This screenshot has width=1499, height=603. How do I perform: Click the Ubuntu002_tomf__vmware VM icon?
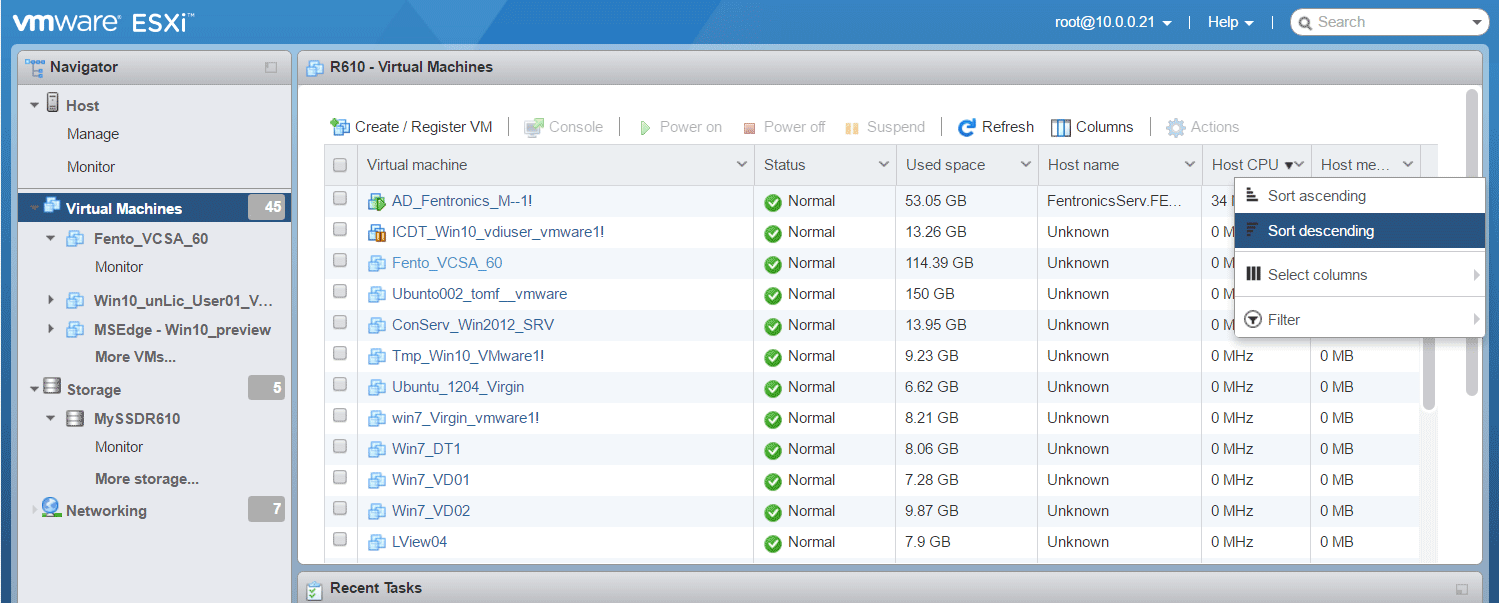click(x=377, y=295)
